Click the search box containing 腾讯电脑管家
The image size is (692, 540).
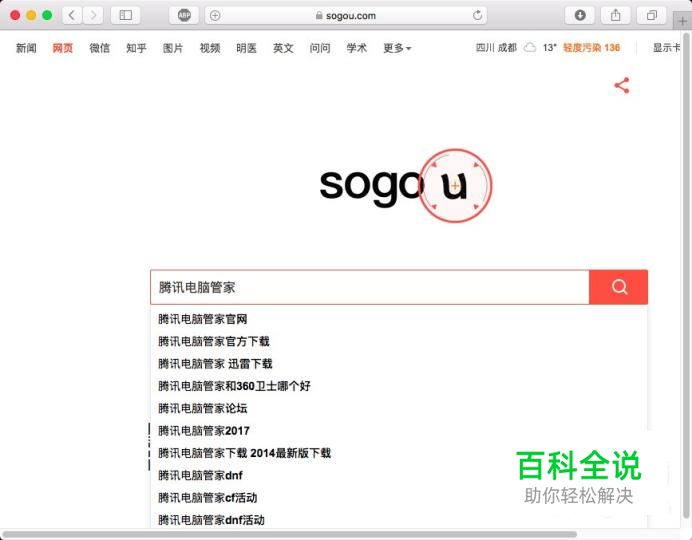tap(370, 287)
